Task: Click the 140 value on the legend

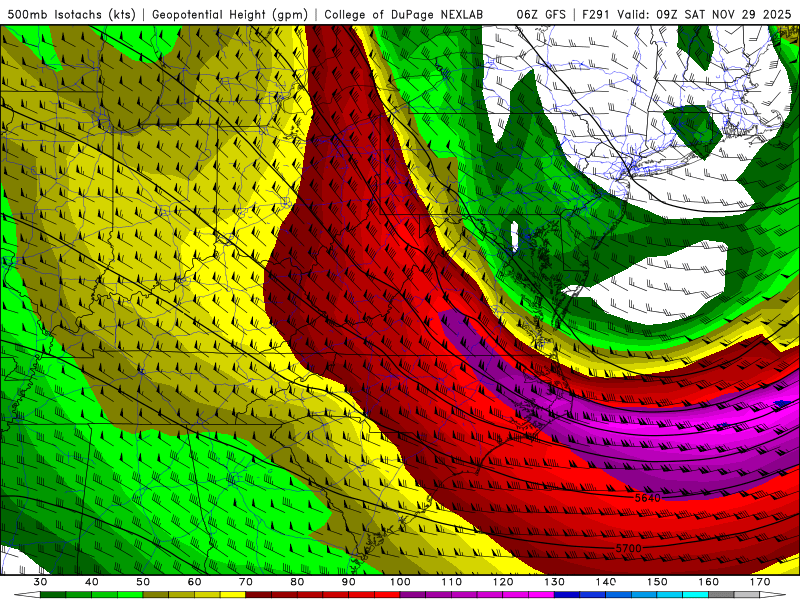Action: [606, 582]
